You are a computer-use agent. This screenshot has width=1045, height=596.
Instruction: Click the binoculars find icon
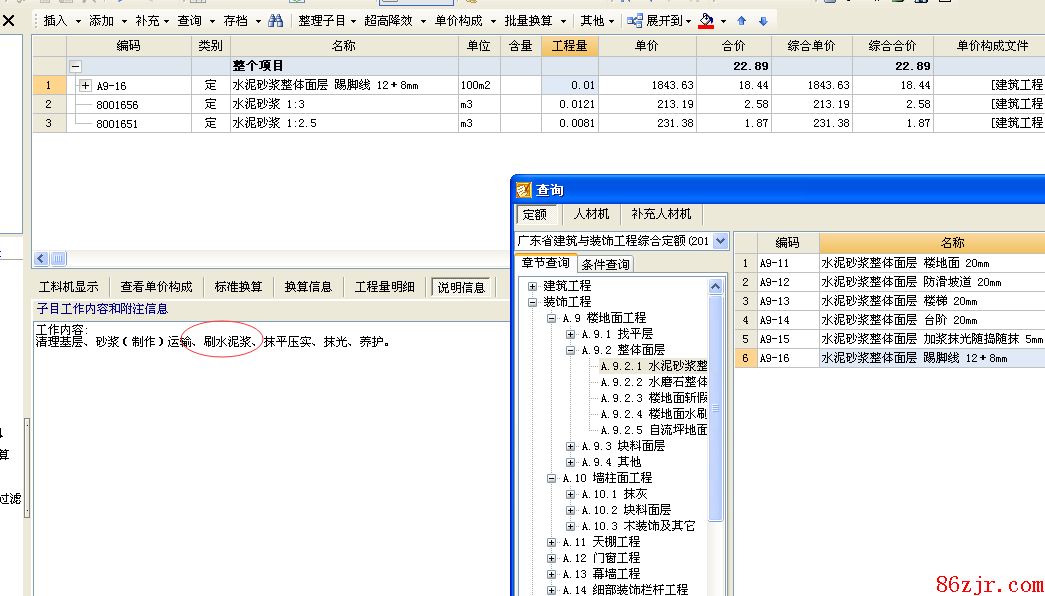point(275,20)
